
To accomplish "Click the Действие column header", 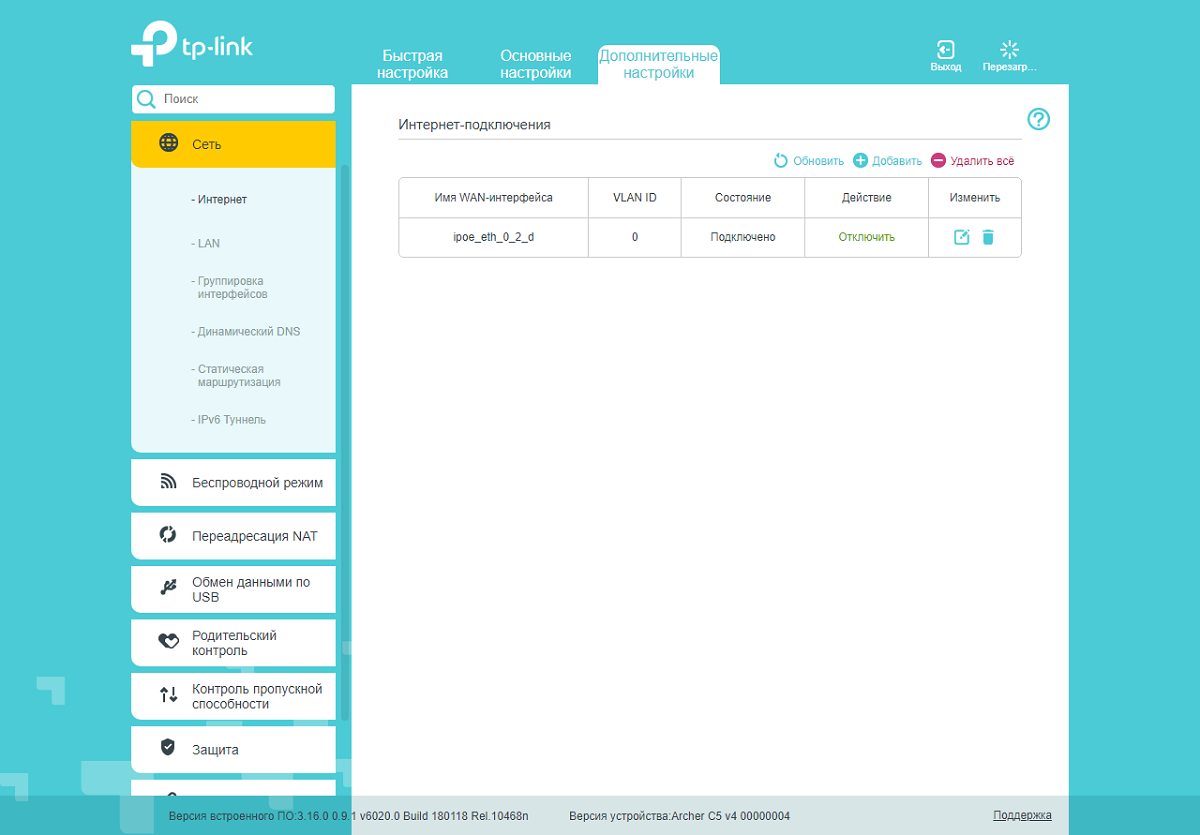I will (867, 198).
